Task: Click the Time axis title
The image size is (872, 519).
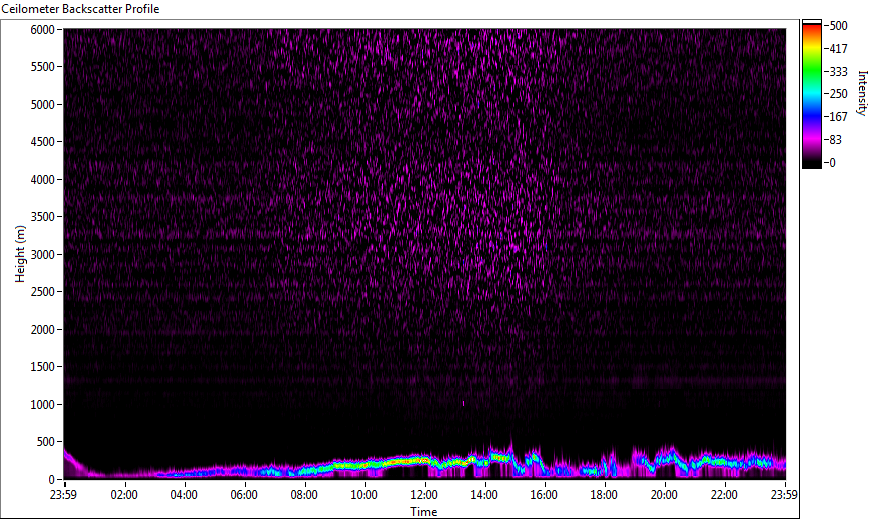Action: pos(424,512)
